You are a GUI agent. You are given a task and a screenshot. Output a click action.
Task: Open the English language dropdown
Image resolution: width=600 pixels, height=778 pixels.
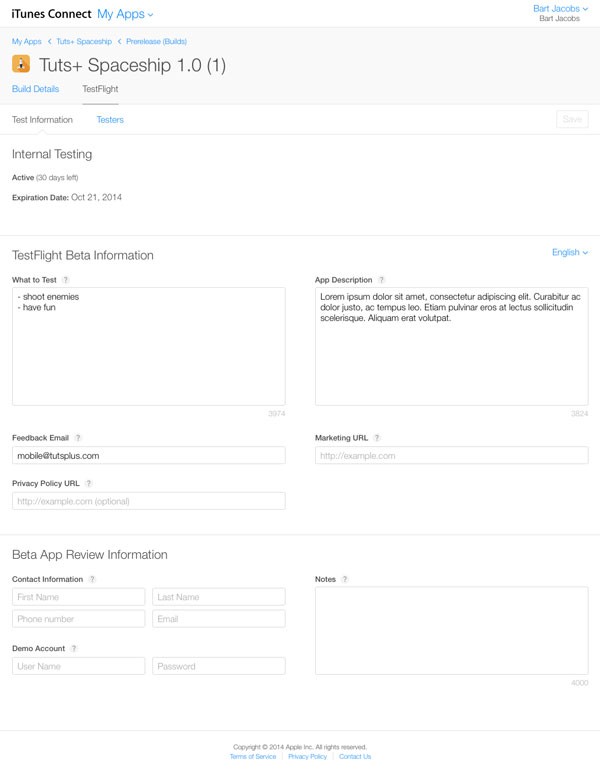pos(570,252)
